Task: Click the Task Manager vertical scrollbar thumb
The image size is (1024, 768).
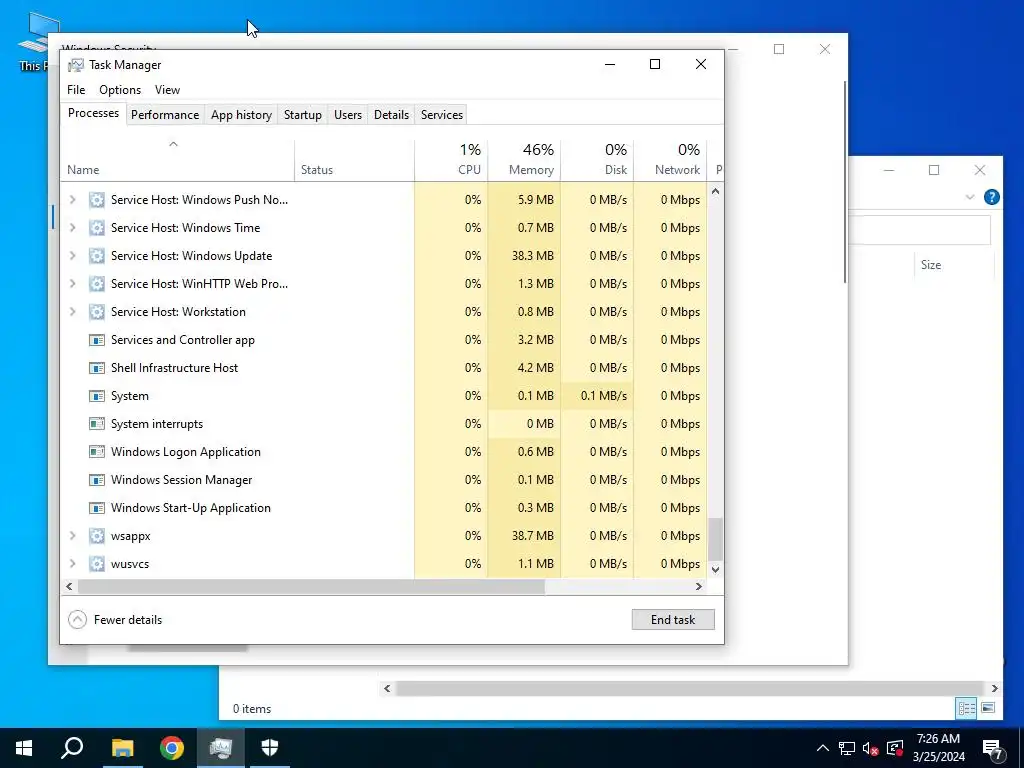Action: pos(715,539)
